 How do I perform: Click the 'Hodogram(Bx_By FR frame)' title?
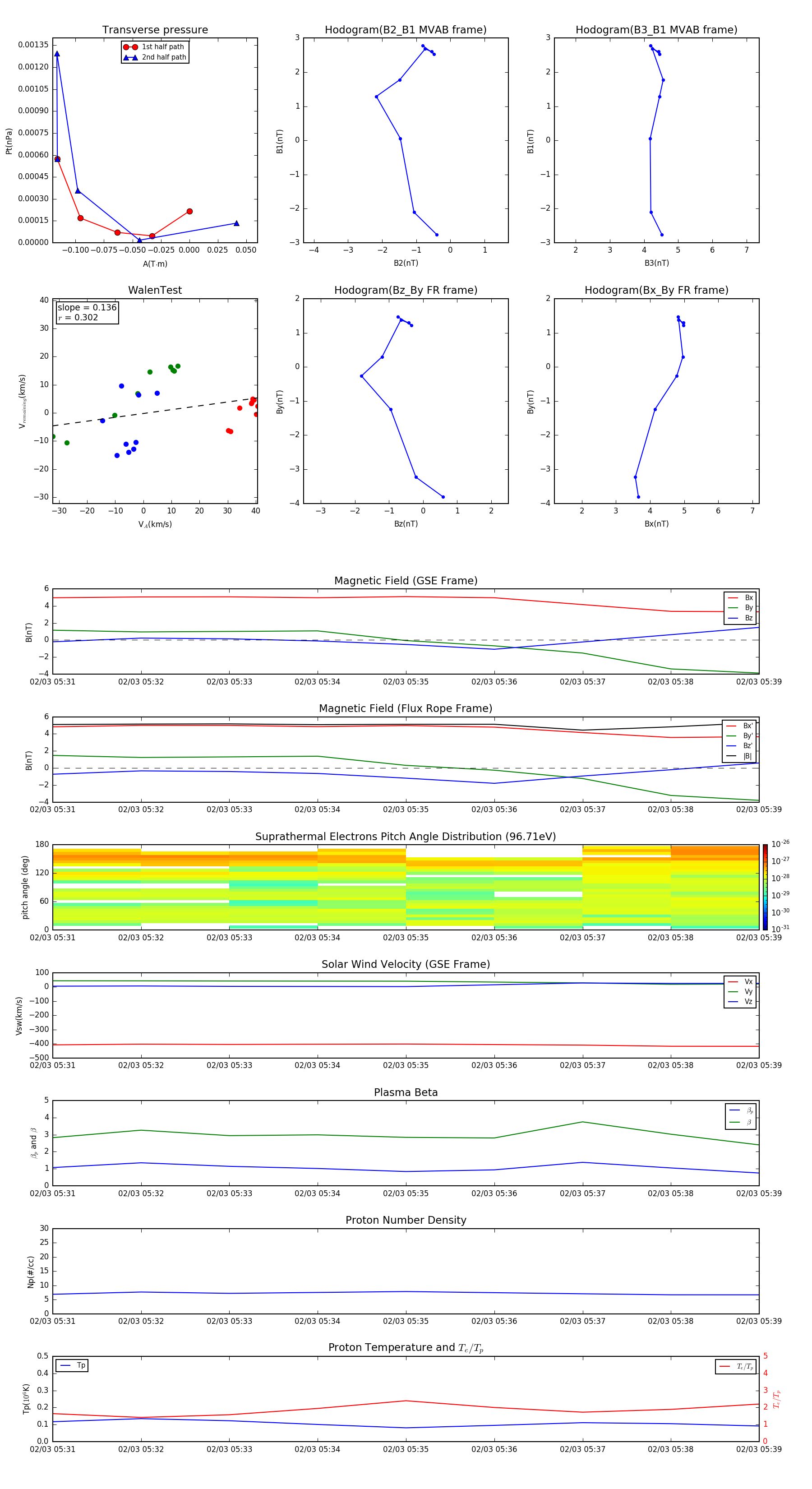pyautogui.click(x=656, y=290)
